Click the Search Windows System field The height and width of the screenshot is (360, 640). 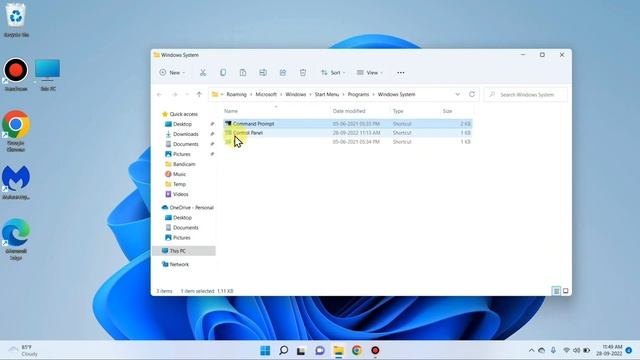(x=526, y=94)
